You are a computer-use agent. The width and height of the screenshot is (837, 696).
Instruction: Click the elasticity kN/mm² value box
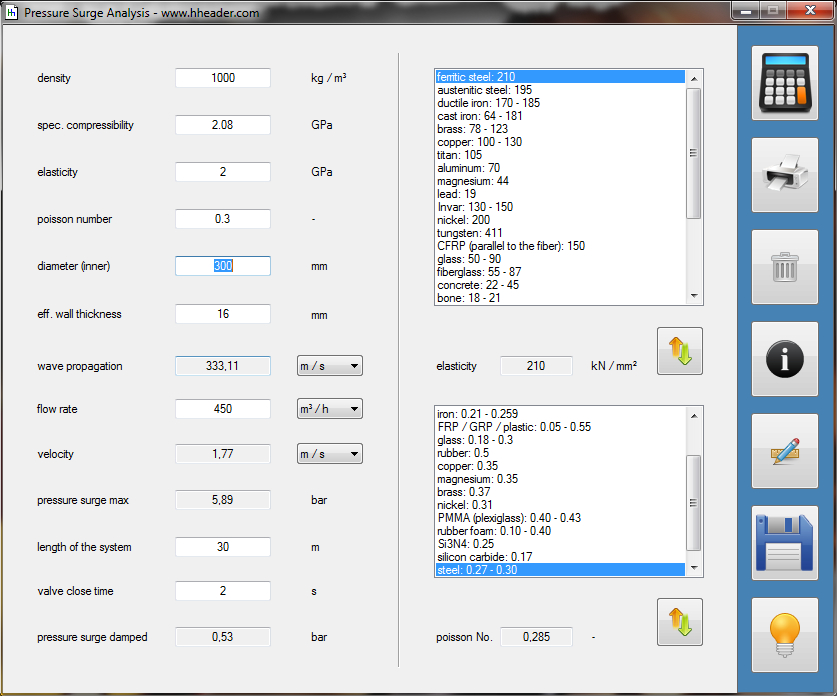536,366
